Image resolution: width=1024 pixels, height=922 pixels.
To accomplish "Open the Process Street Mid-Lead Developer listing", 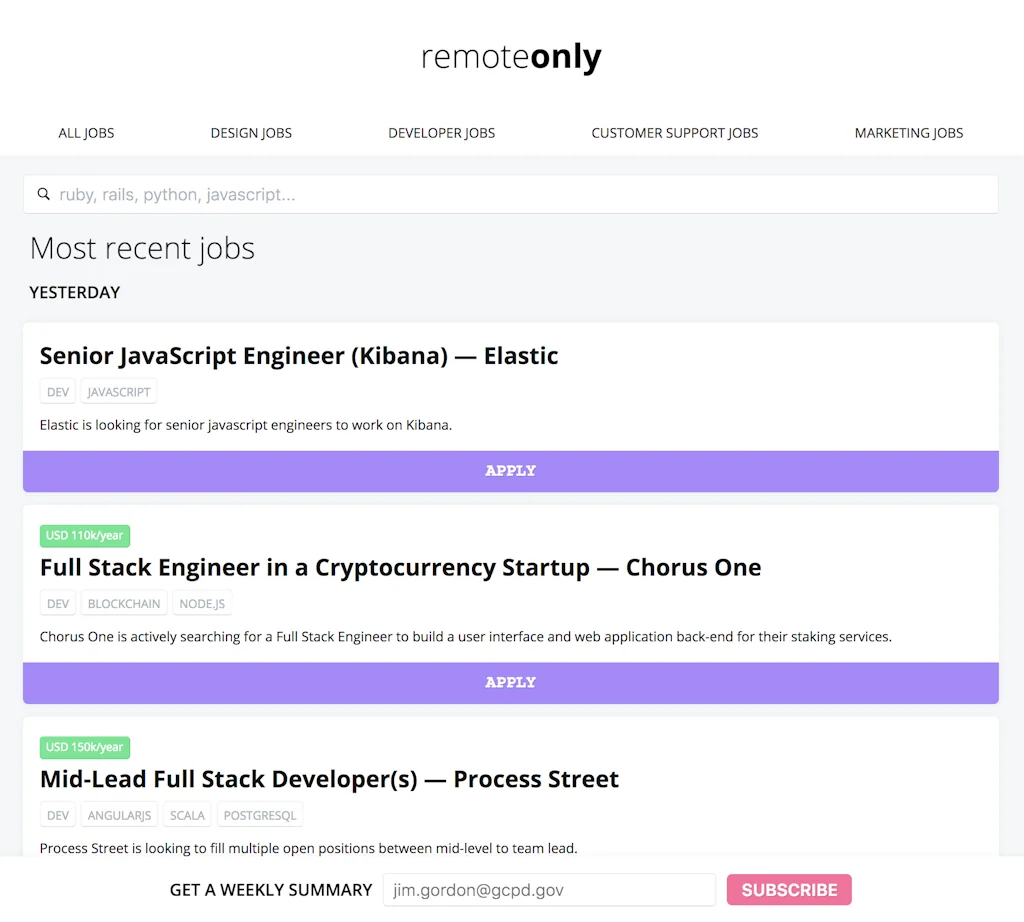I will (329, 779).
